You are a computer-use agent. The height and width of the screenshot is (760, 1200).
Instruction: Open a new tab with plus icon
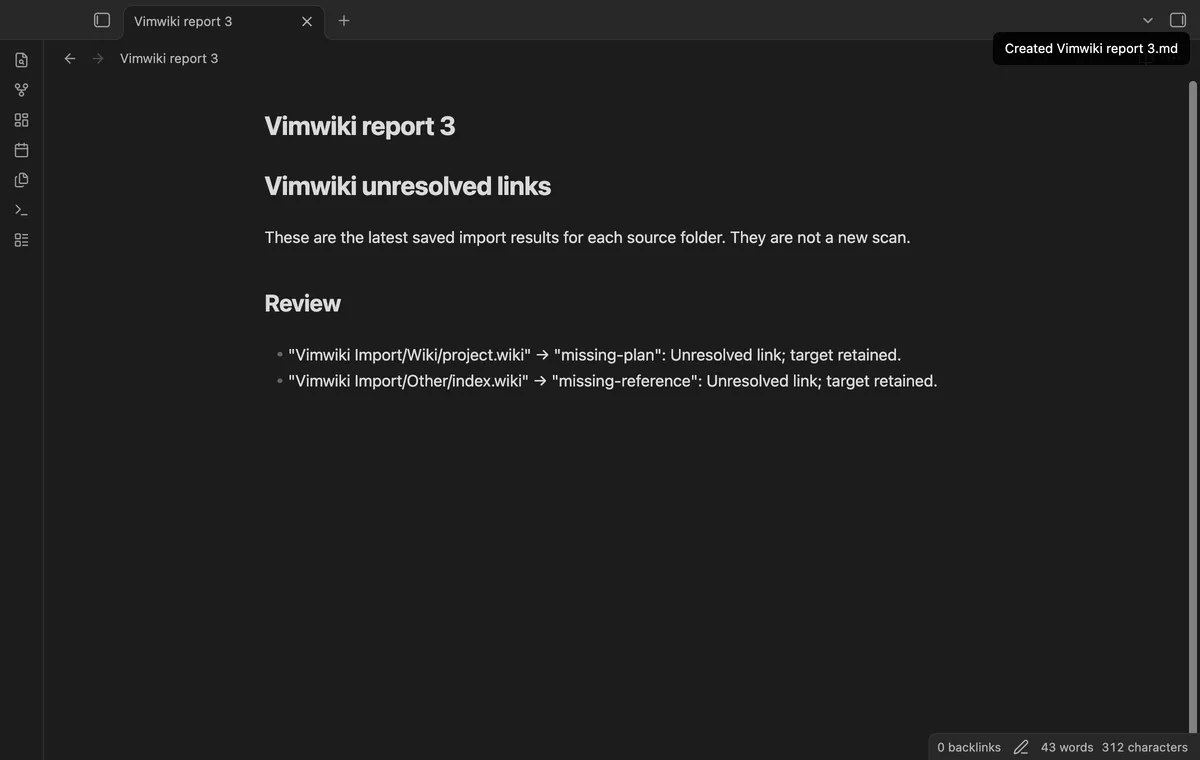click(x=344, y=20)
